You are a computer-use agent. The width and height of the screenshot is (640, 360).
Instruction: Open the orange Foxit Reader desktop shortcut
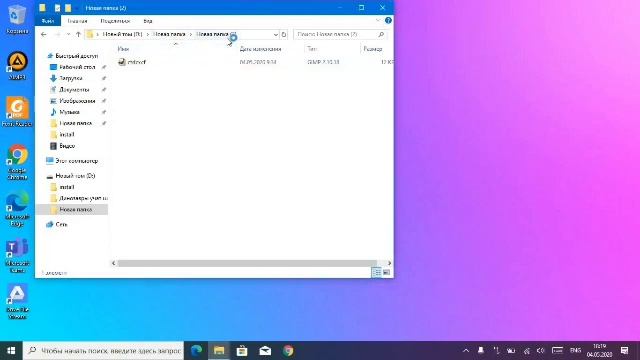pos(17,112)
